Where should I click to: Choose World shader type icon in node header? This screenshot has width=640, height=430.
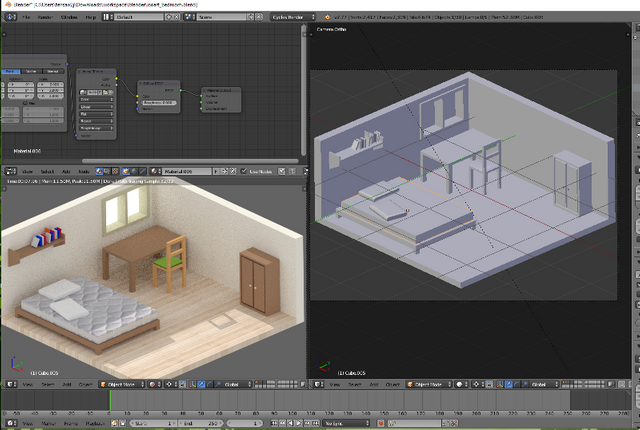(x=135, y=171)
